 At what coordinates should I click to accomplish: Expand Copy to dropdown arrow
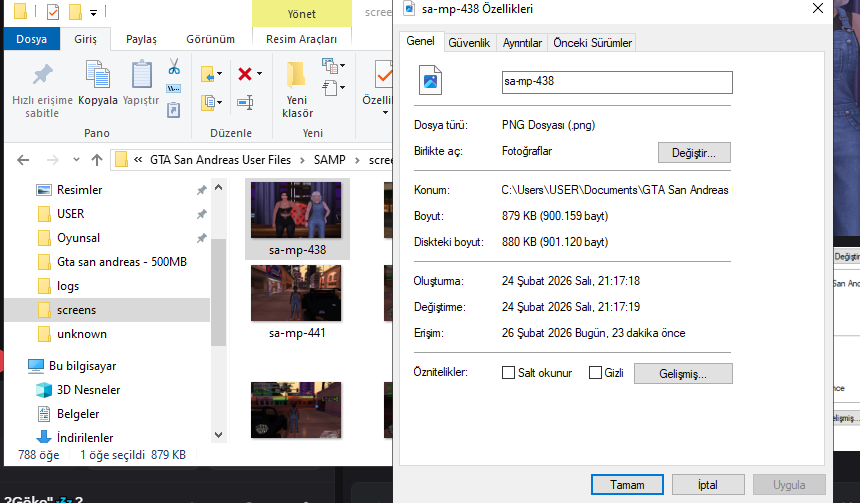(x=219, y=102)
